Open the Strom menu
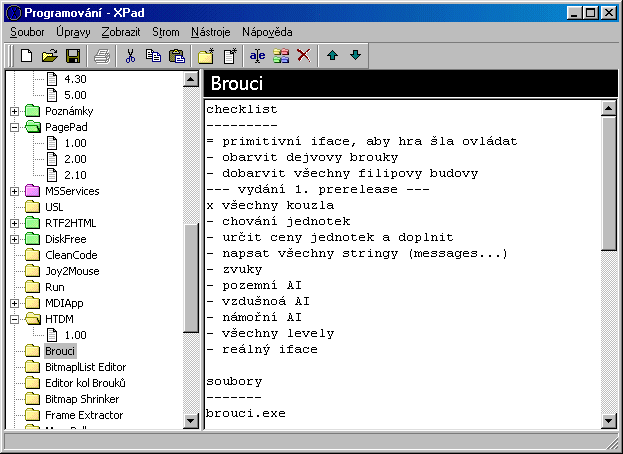 [166, 32]
